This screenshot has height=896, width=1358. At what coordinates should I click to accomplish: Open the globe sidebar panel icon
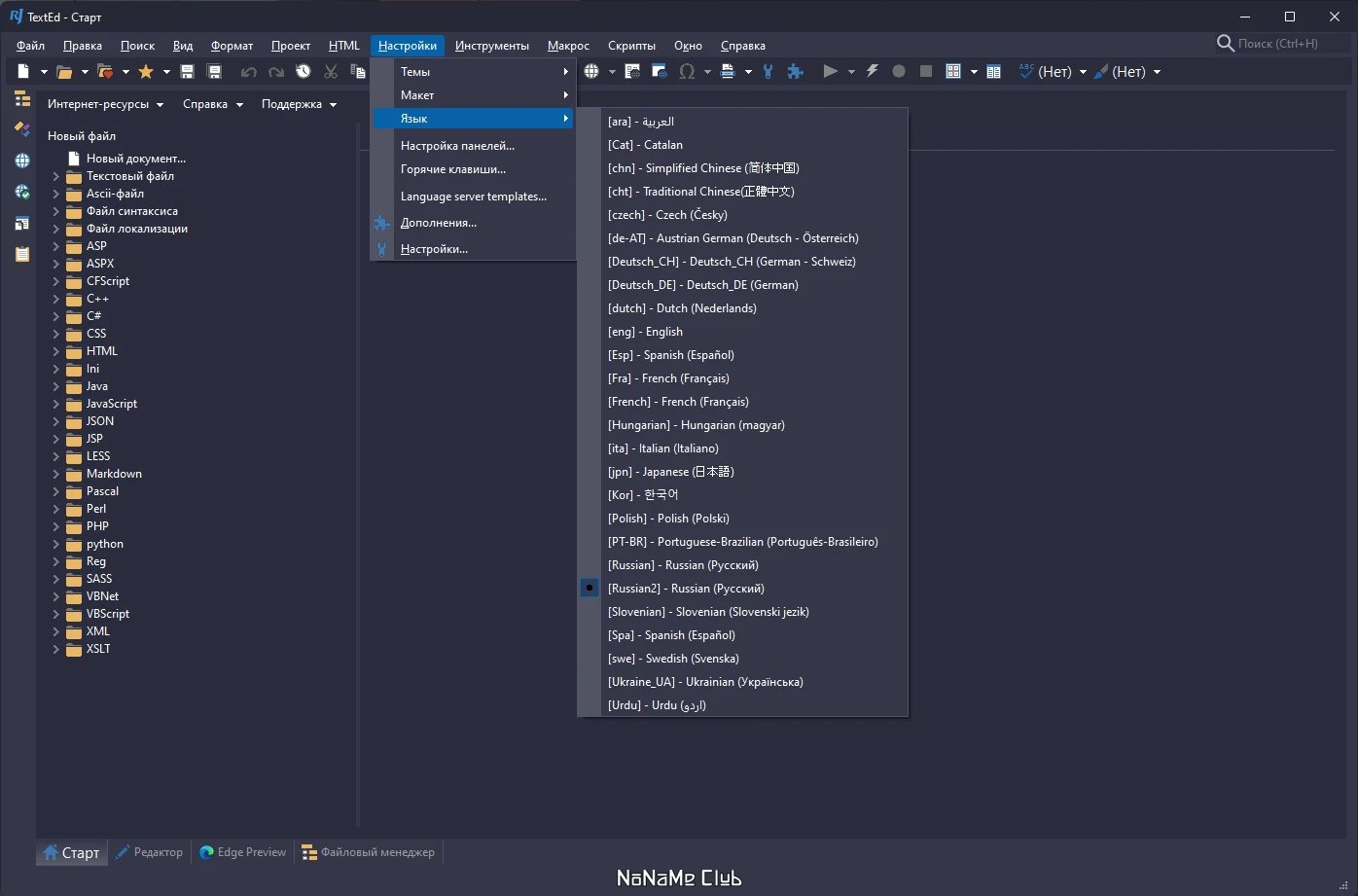click(22, 161)
